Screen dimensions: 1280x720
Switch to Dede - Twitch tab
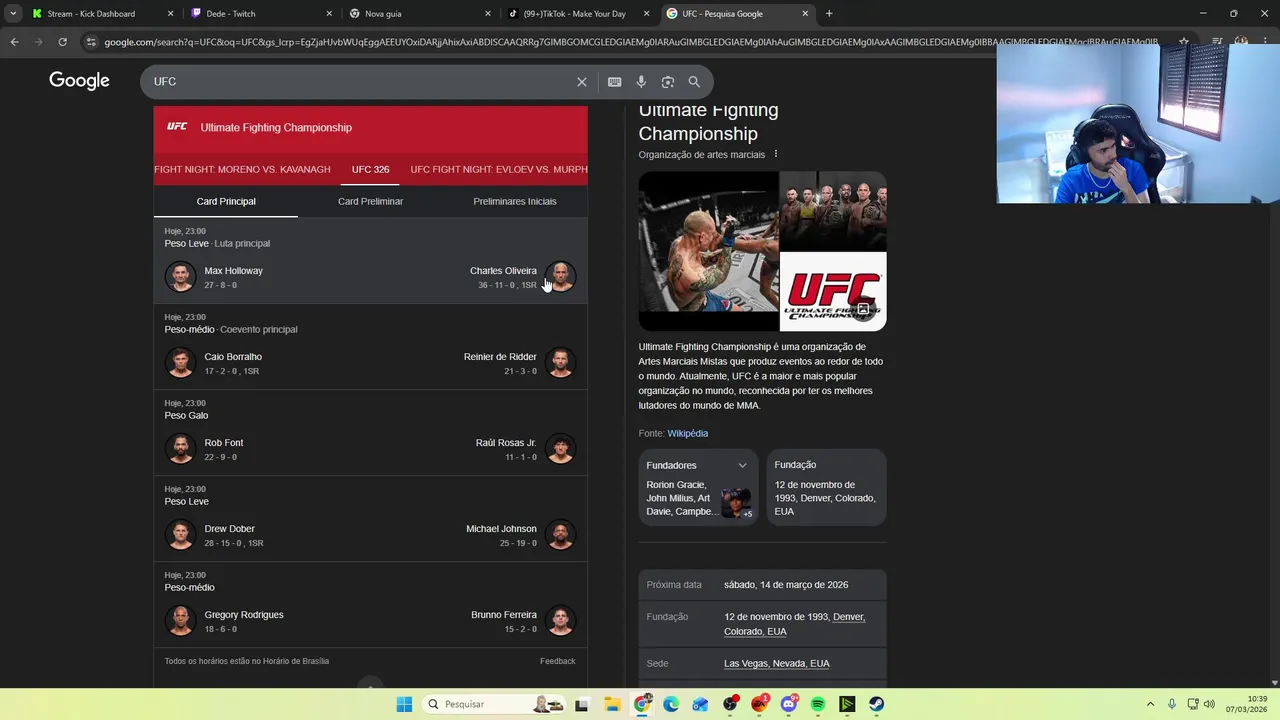tap(262, 14)
